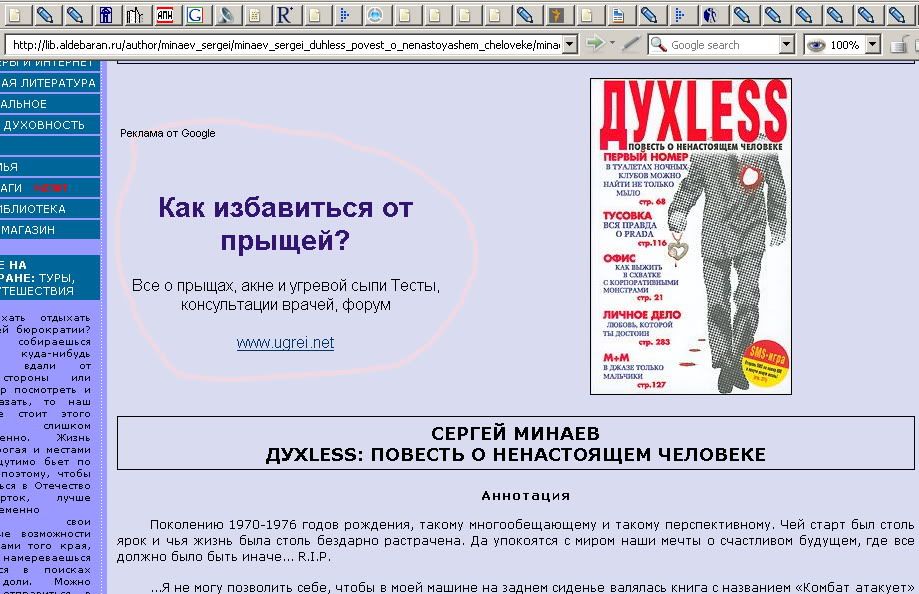Open the small arrow beside Go button
This screenshot has width=919, height=594.
coord(612,43)
